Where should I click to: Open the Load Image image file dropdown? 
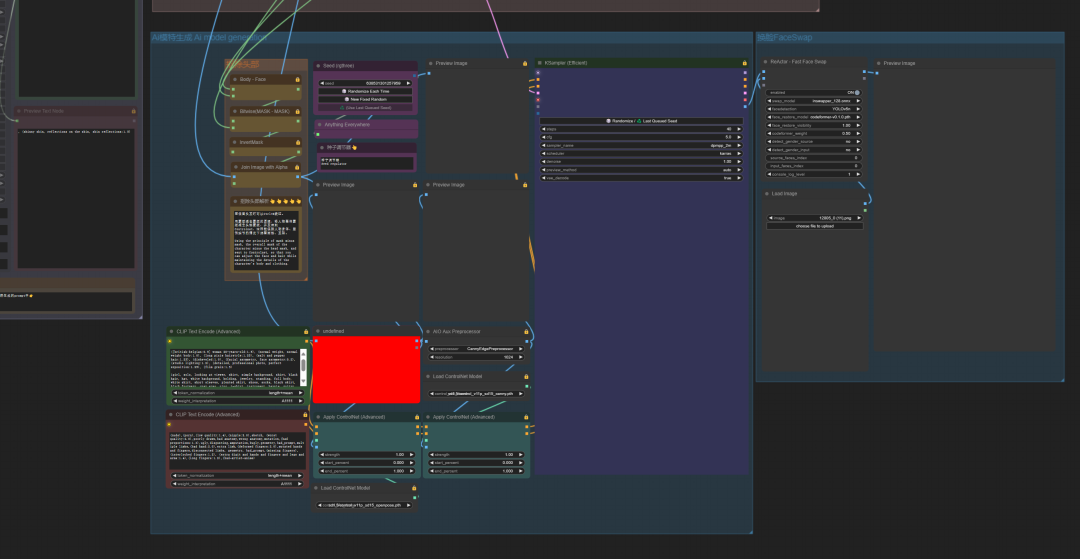pyautogui.click(x=815, y=218)
